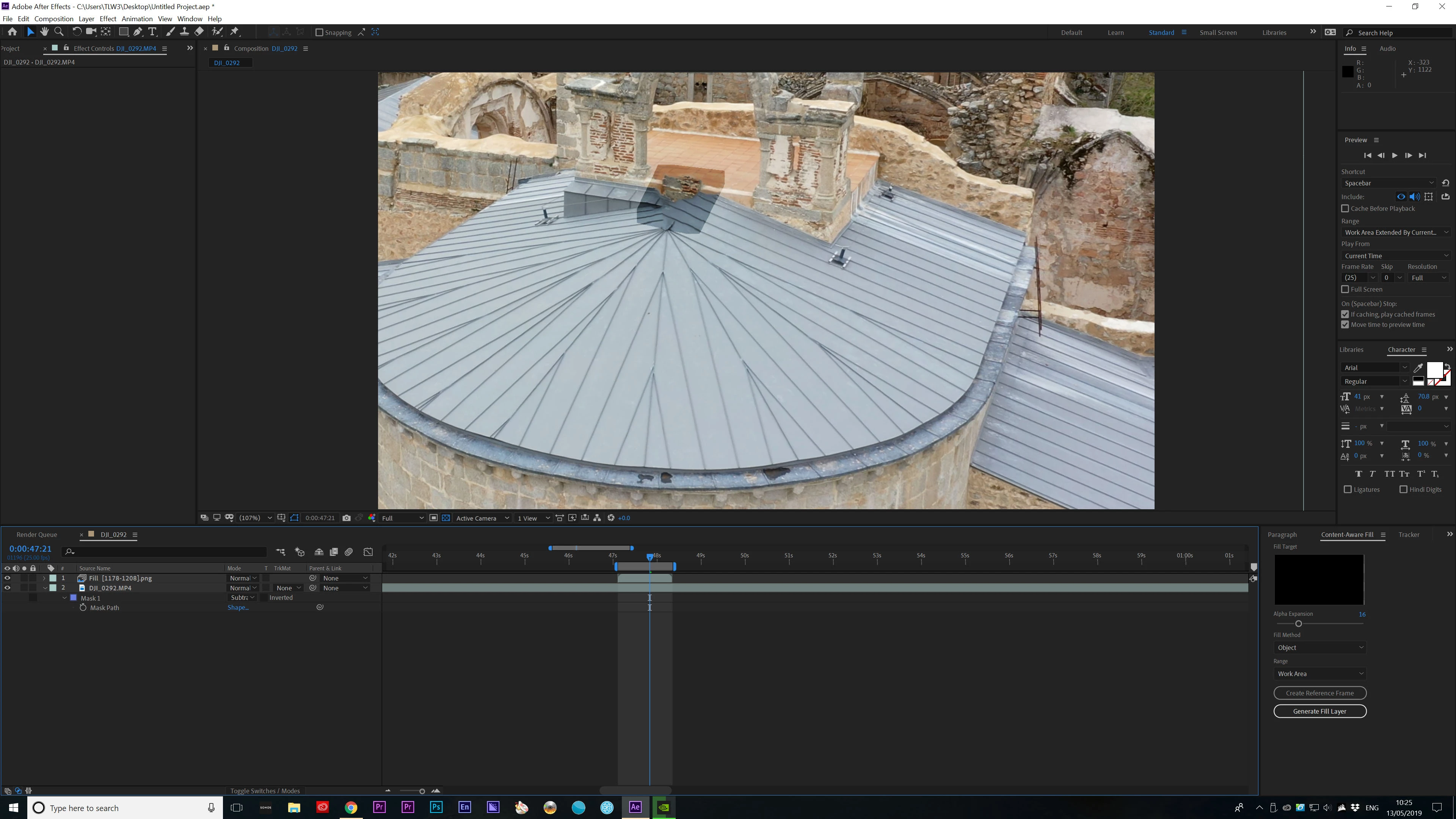Adjust the Alpha Expansion slider
Image resolution: width=1456 pixels, height=819 pixels.
[1298, 623]
